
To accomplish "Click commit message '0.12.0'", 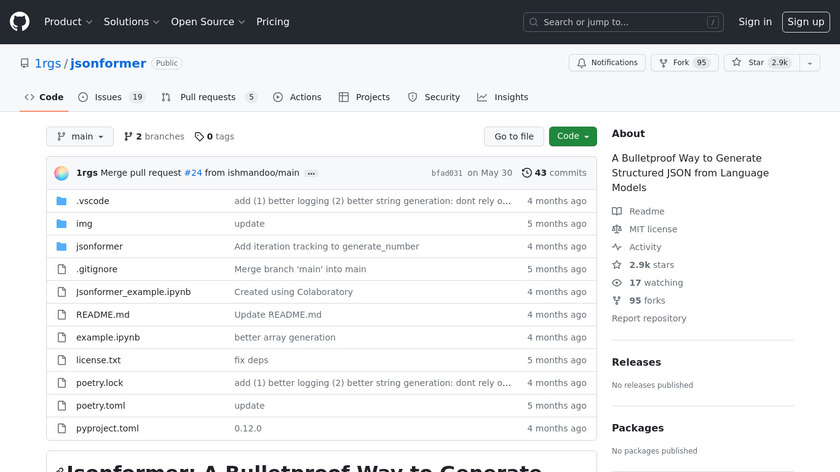I will (x=248, y=429).
